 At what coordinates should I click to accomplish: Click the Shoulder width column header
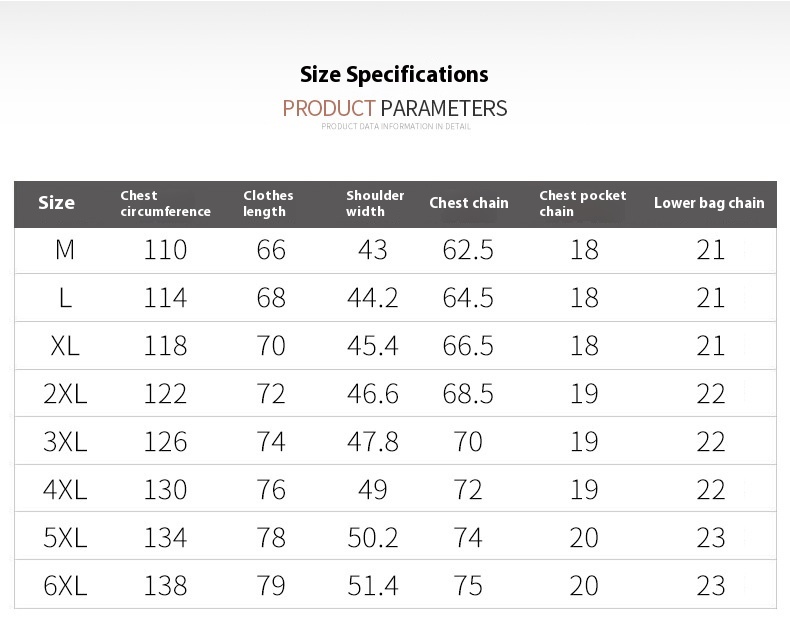pyautogui.click(x=375, y=203)
